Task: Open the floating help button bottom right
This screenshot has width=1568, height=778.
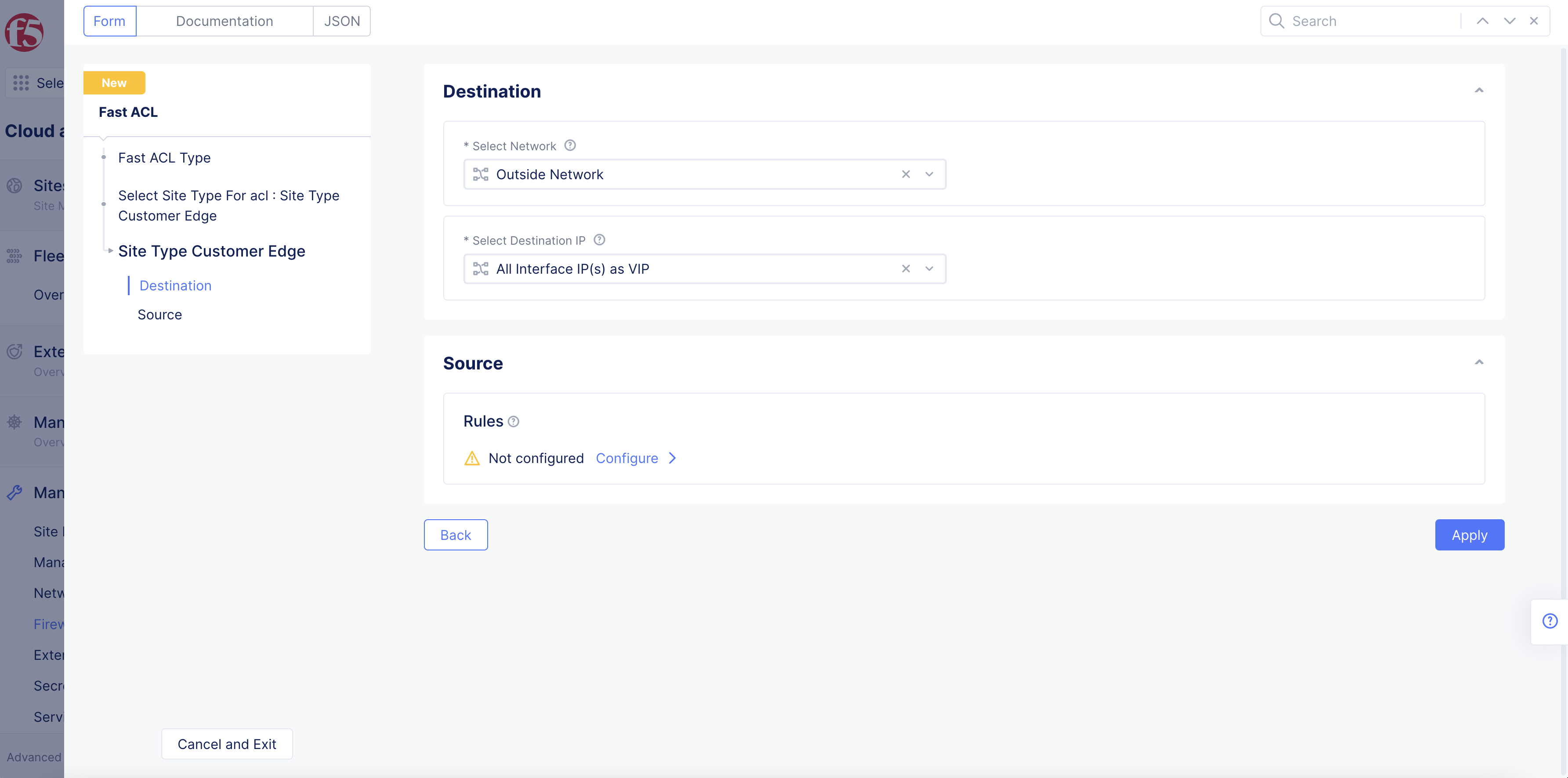Action: coord(1549,620)
